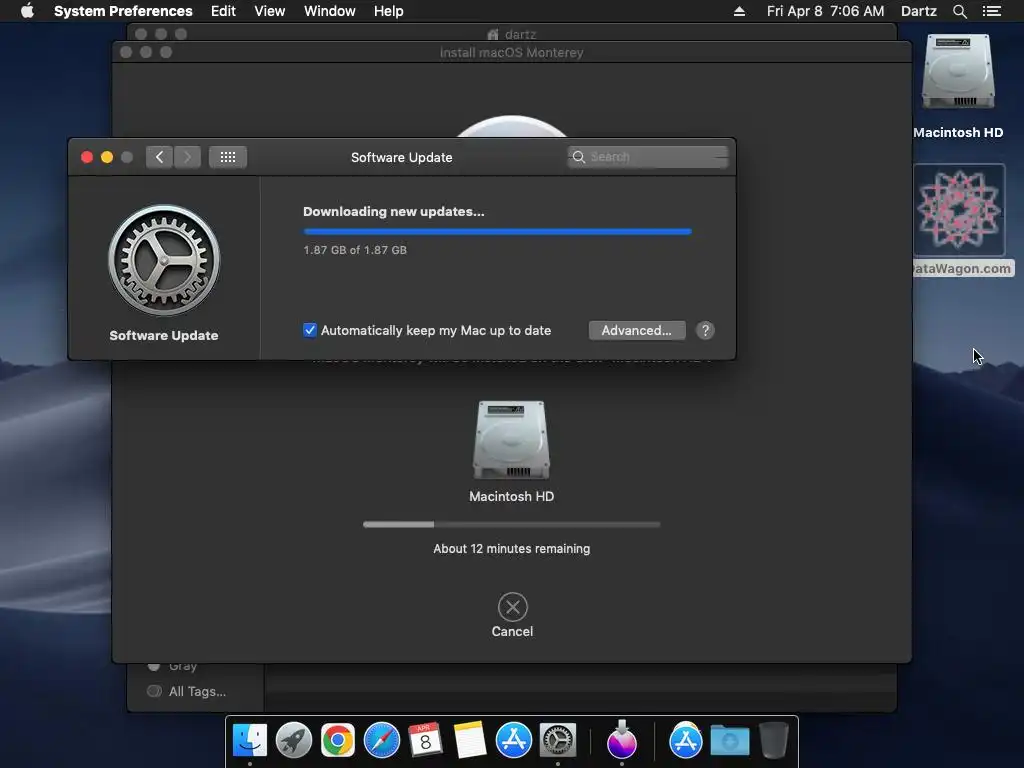The height and width of the screenshot is (768, 1024).
Task: Launch Google Chrome from the Dock
Action: 338,741
